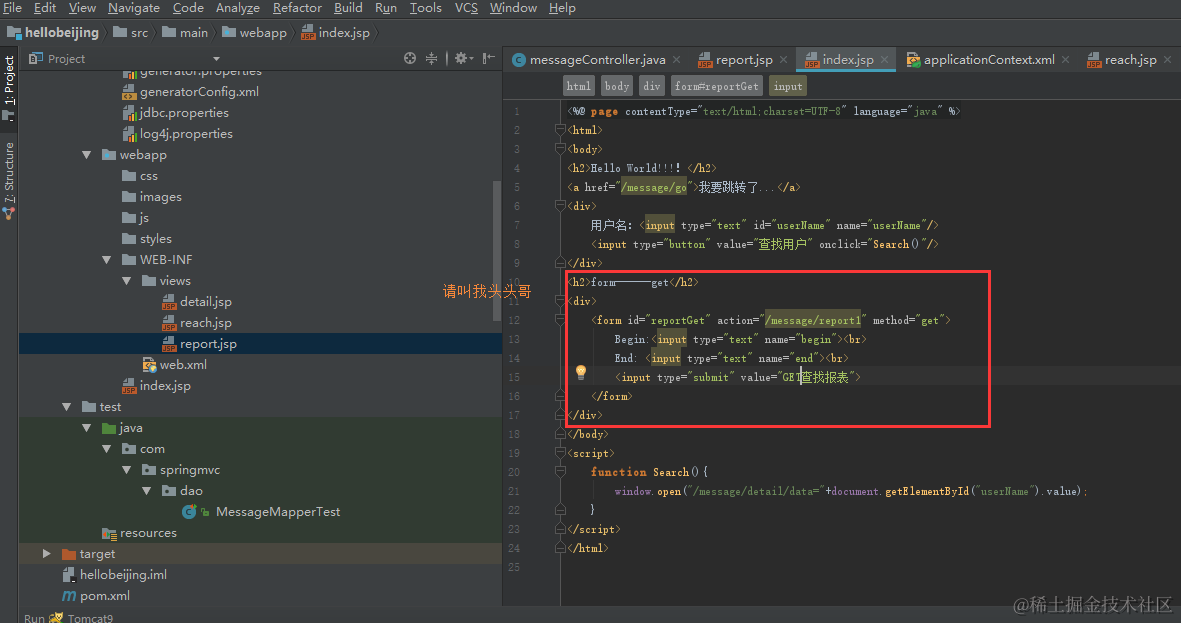
Task: Place cursor on line 21 window.open code
Action: click(x=850, y=491)
